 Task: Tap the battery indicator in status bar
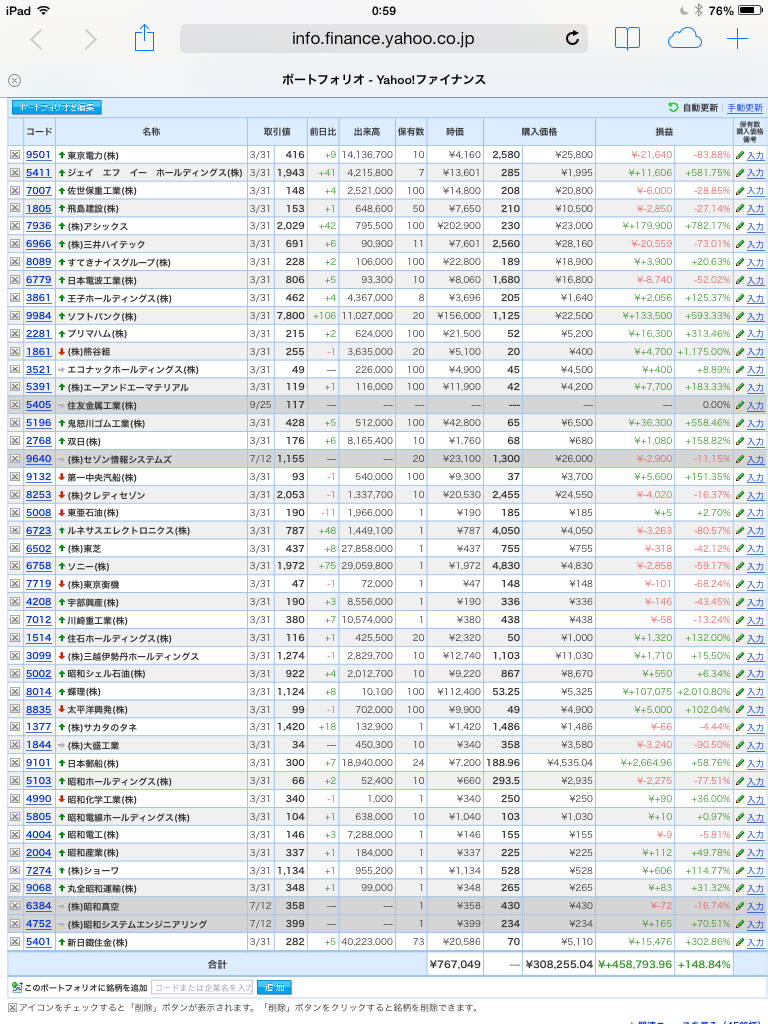(750, 10)
